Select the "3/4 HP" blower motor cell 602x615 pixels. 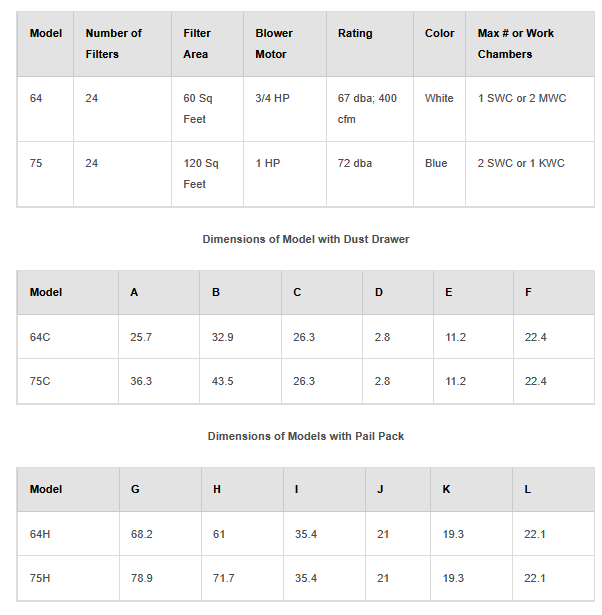pyautogui.click(x=271, y=98)
